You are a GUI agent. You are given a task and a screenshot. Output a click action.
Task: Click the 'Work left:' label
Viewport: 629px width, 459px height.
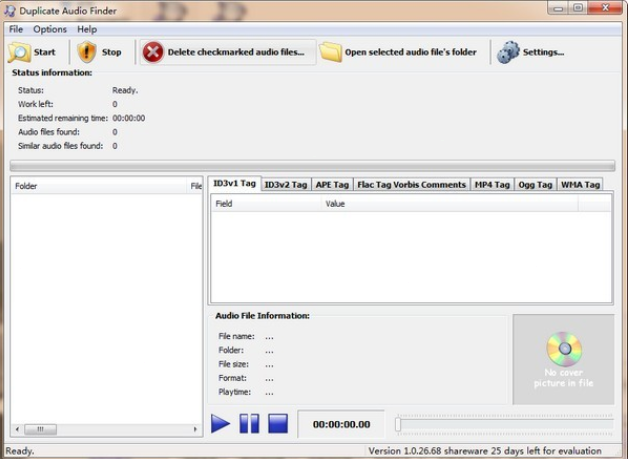click(36, 104)
